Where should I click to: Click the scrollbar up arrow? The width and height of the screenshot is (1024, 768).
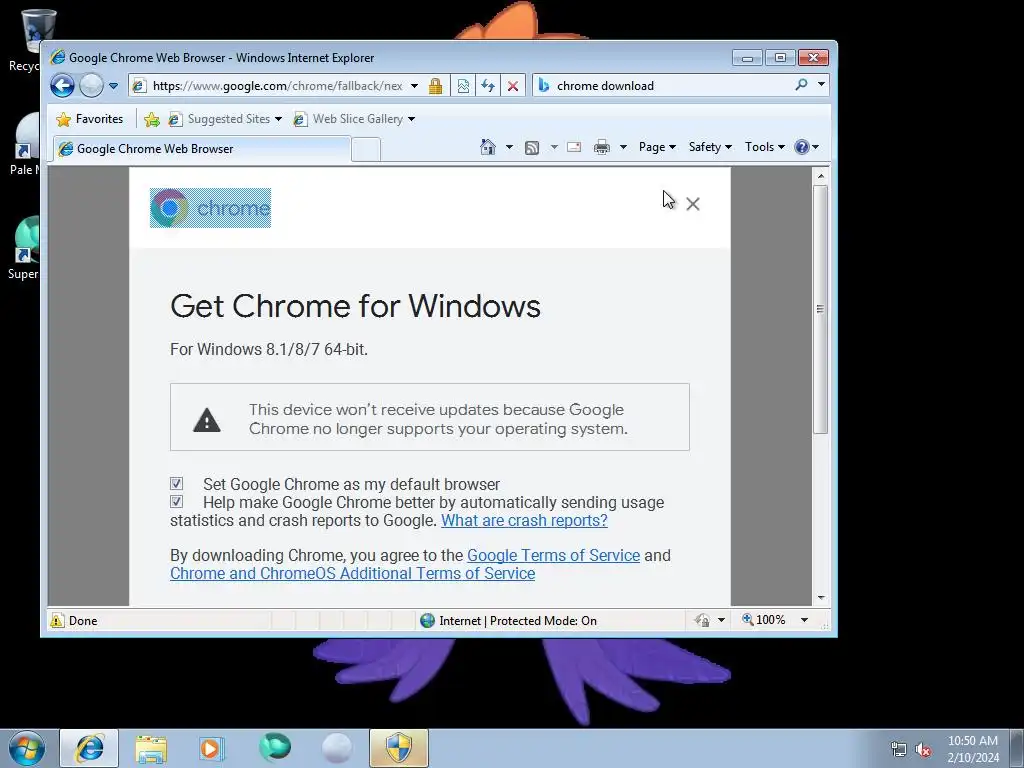[x=821, y=176]
